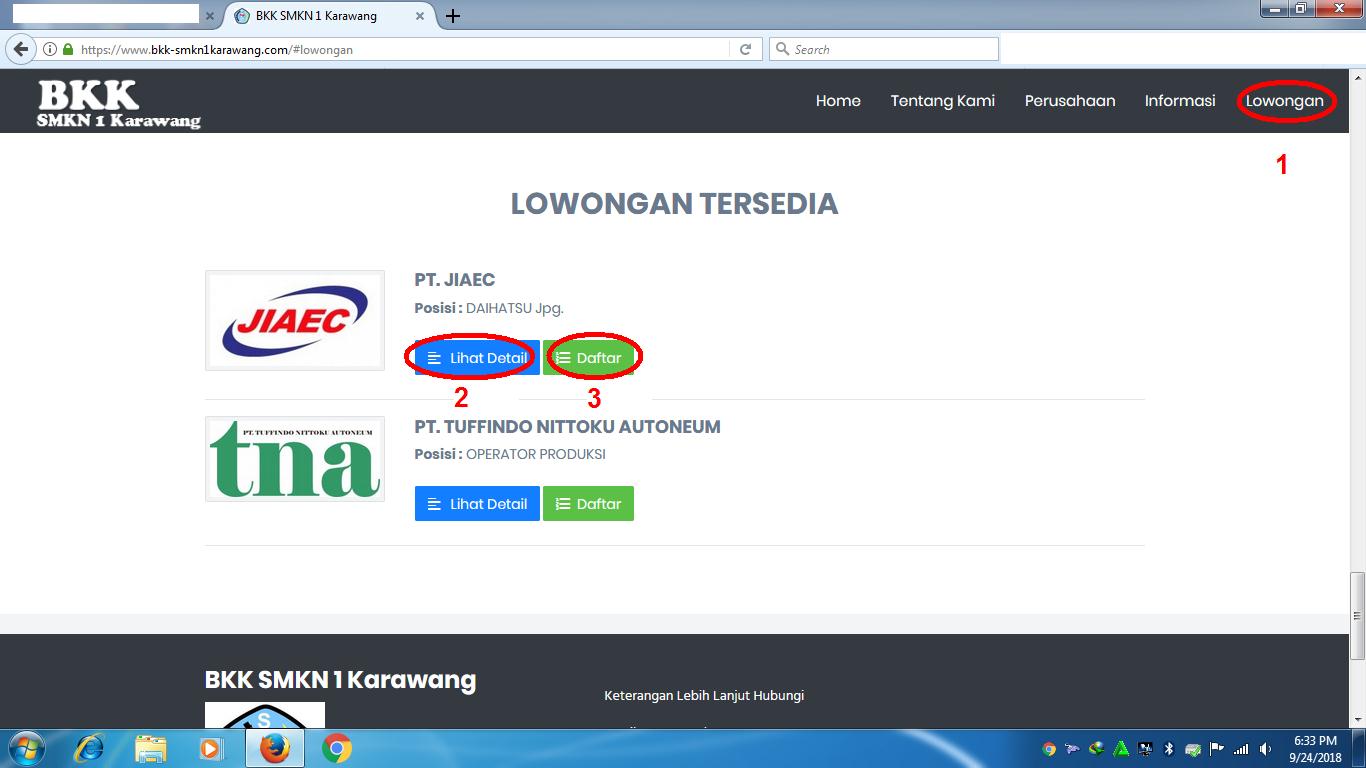
Task: Click the Keterangan Lebih Lanjut Hubungi text
Action: (x=704, y=695)
